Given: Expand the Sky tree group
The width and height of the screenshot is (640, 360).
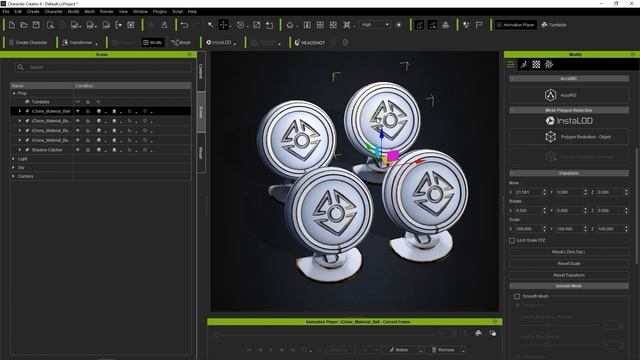Looking at the screenshot, I should tap(14, 167).
